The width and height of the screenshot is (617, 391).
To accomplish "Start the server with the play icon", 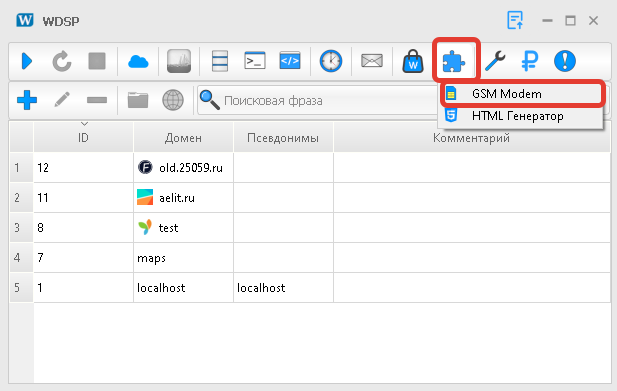I will point(27,61).
